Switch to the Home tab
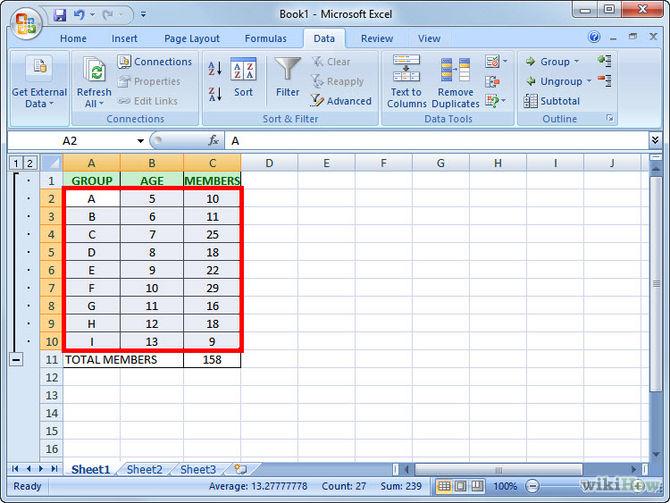 73,38
